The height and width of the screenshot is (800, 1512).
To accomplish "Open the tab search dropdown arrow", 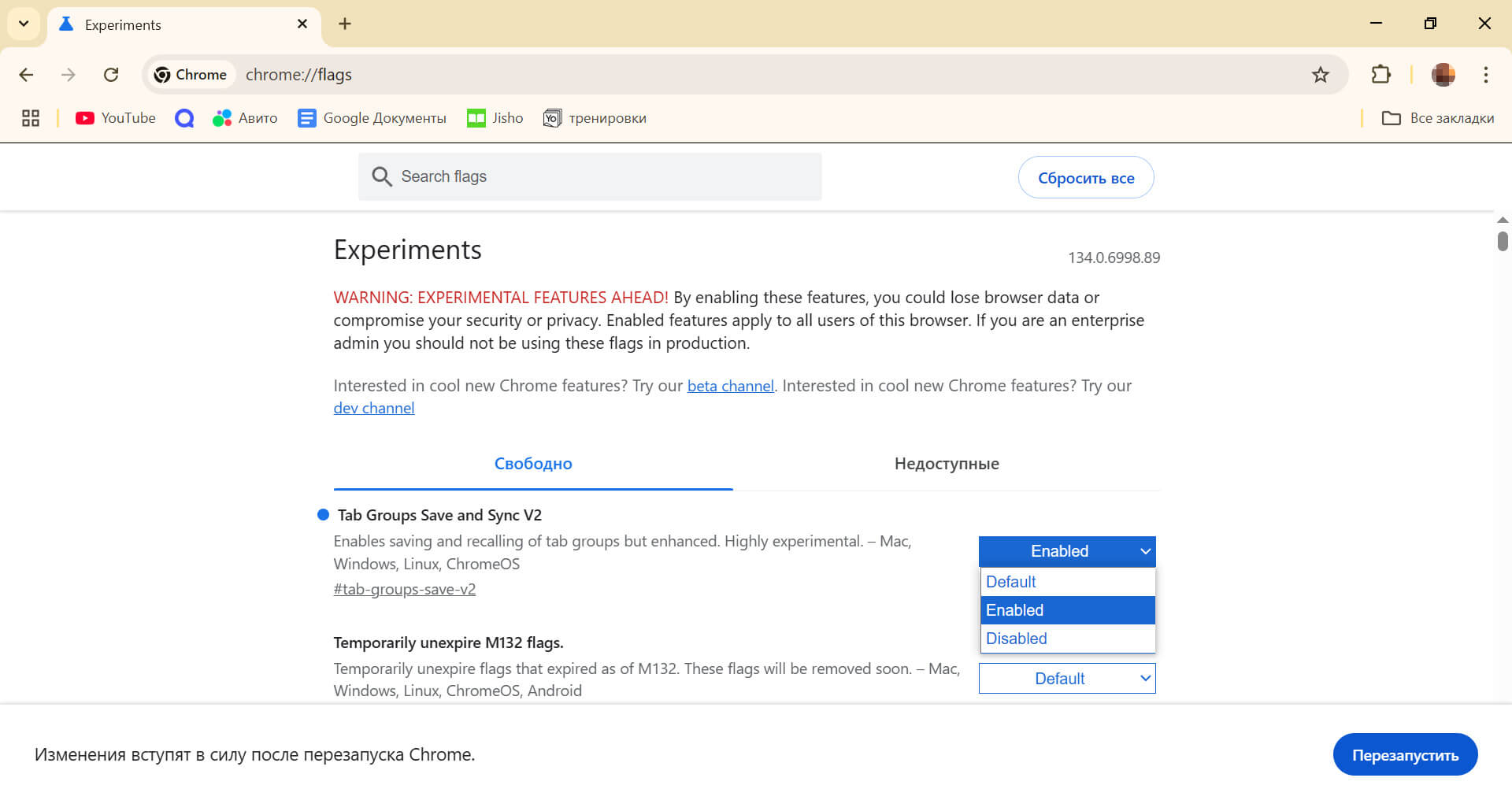I will tap(24, 24).
